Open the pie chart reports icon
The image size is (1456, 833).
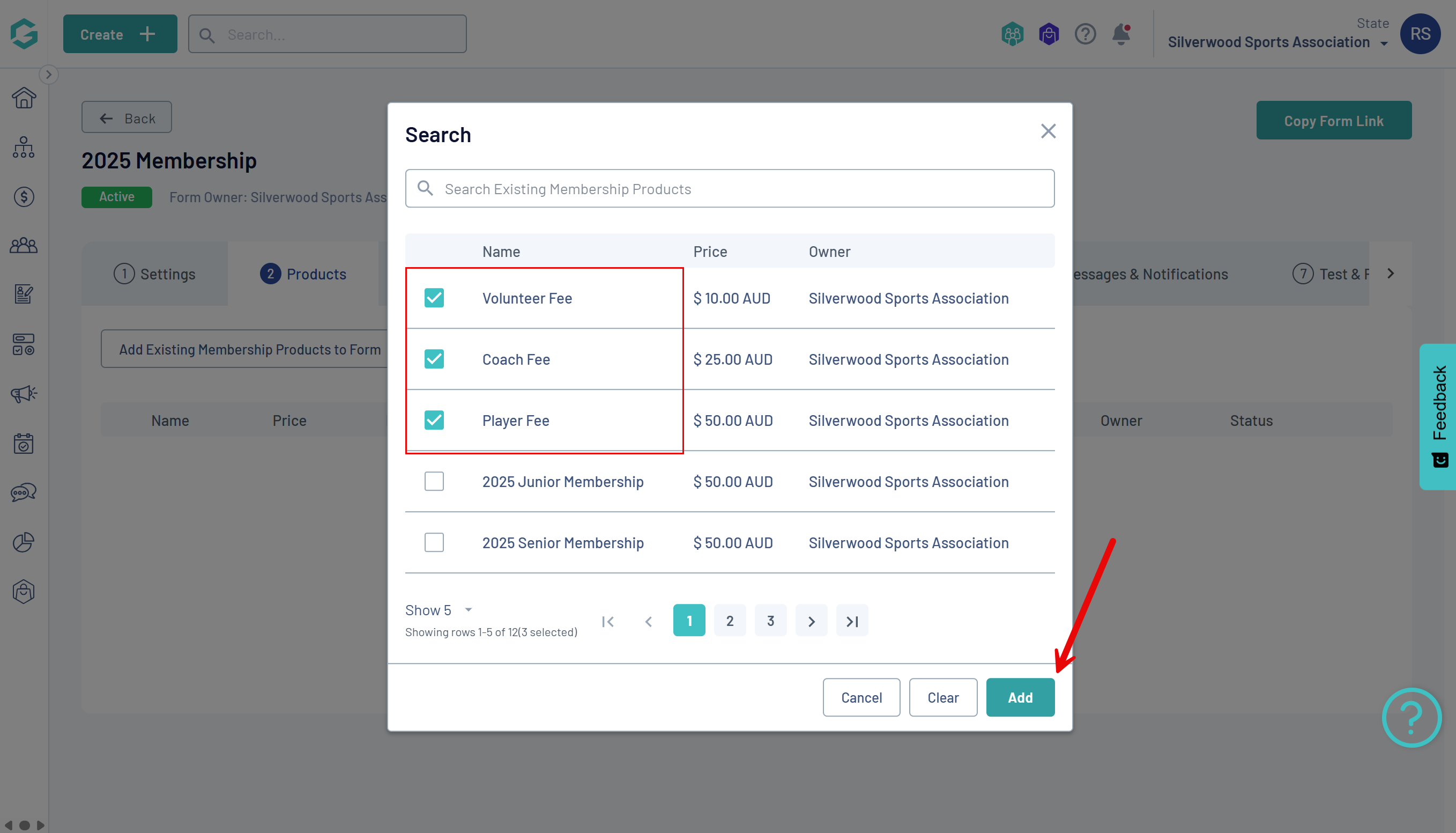24,542
